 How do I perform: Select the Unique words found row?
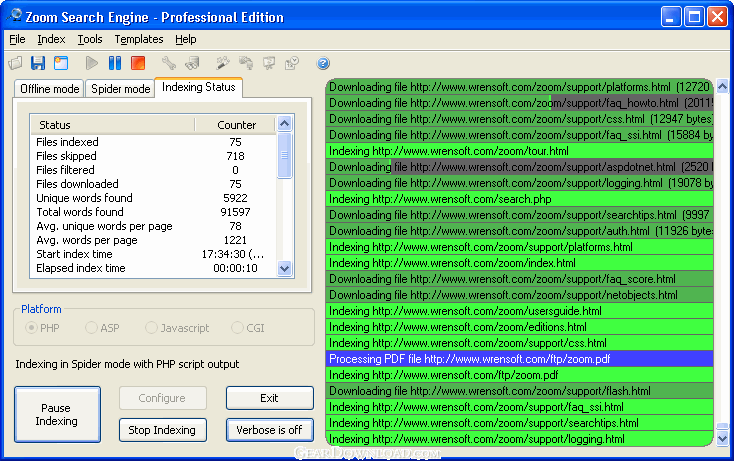tap(154, 198)
